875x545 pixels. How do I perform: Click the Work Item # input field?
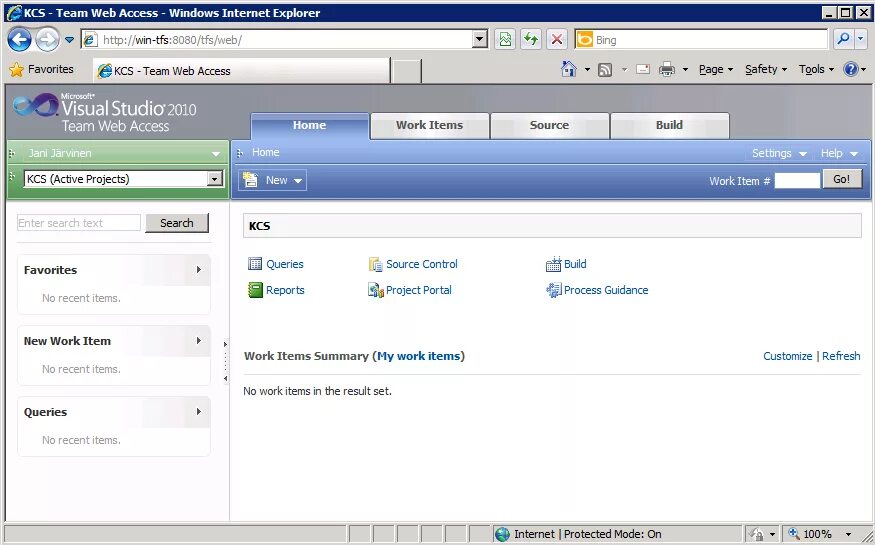pyautogui.click(x=797, y=180)
